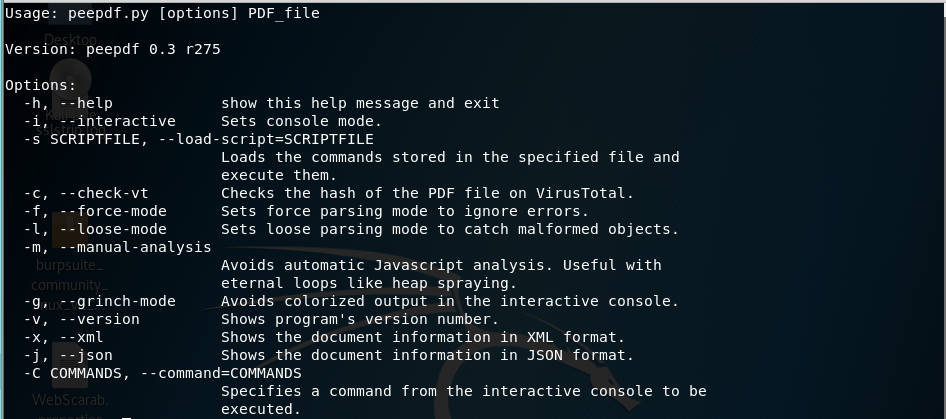Viewport: 946px width, 419px height.
Task: Click the "--manual-analysis" option flag
Action: click(130, 247)
